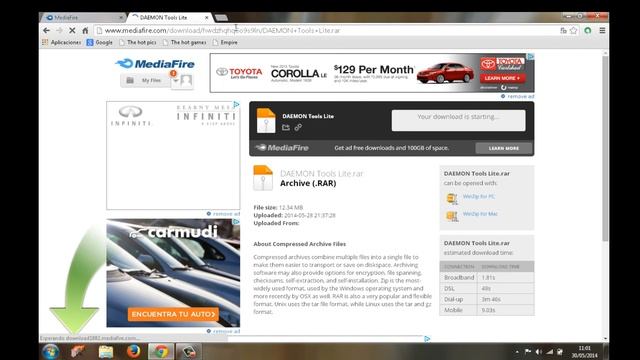Click the Broadband download time row

(x=487, y=278)
